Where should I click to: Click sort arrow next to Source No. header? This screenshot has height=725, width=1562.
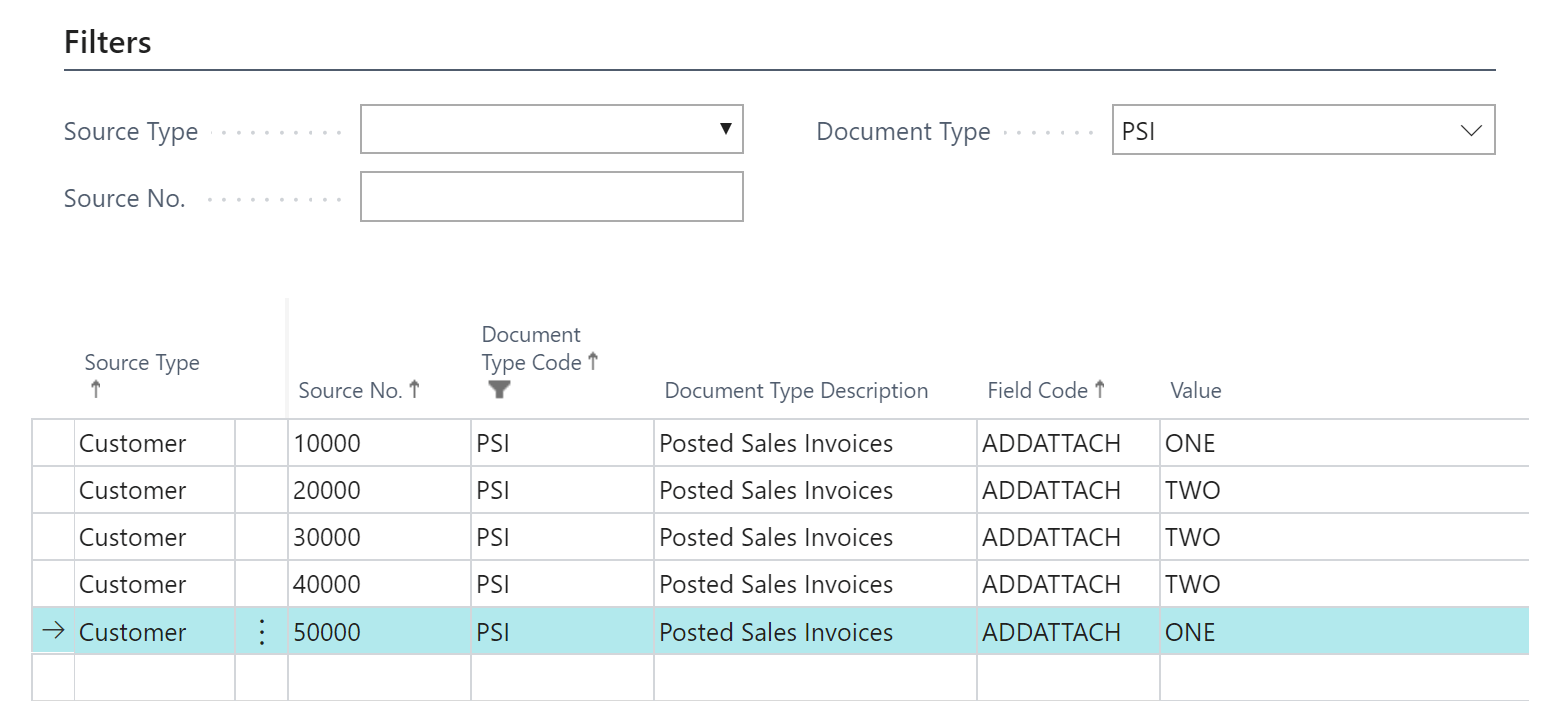(x=414, y=390)
